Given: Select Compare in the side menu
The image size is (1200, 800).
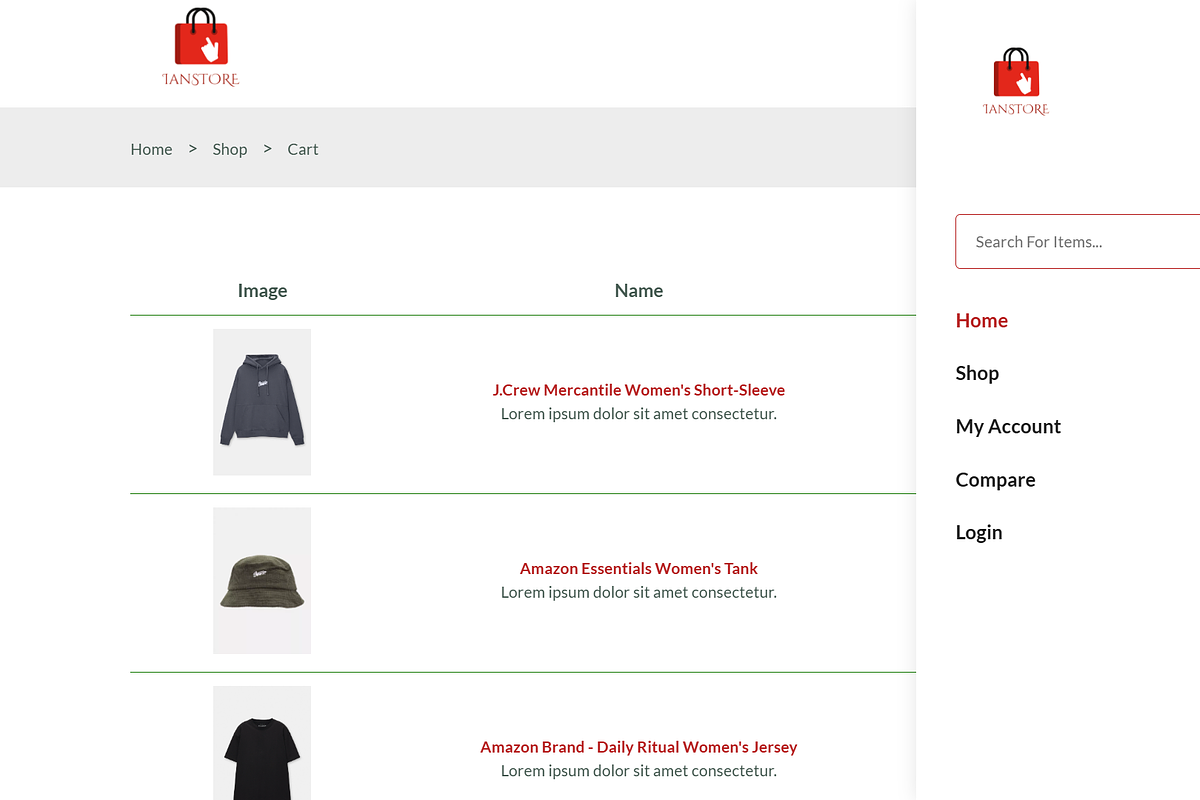Looking at the screenshot, I should click(995, 480).
